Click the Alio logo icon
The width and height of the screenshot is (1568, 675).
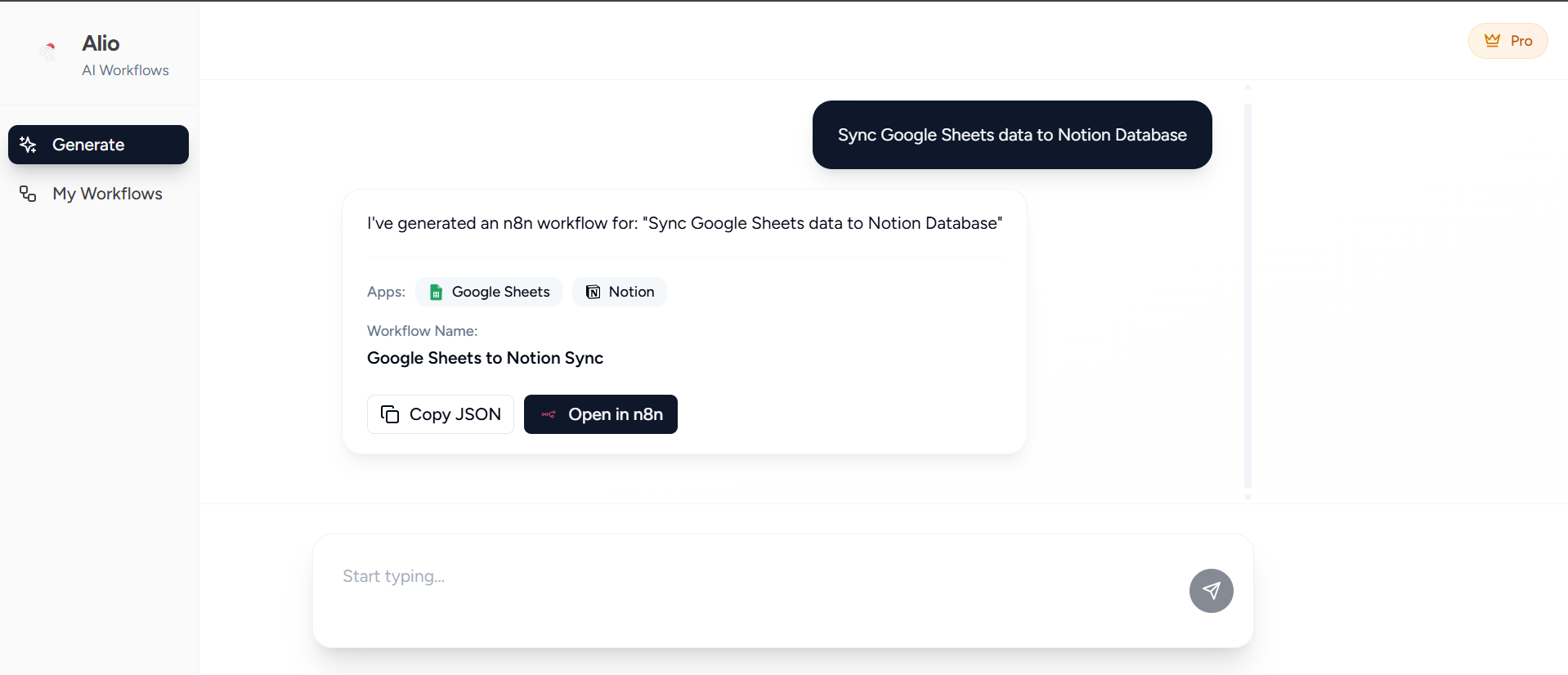tap(48, 52)
